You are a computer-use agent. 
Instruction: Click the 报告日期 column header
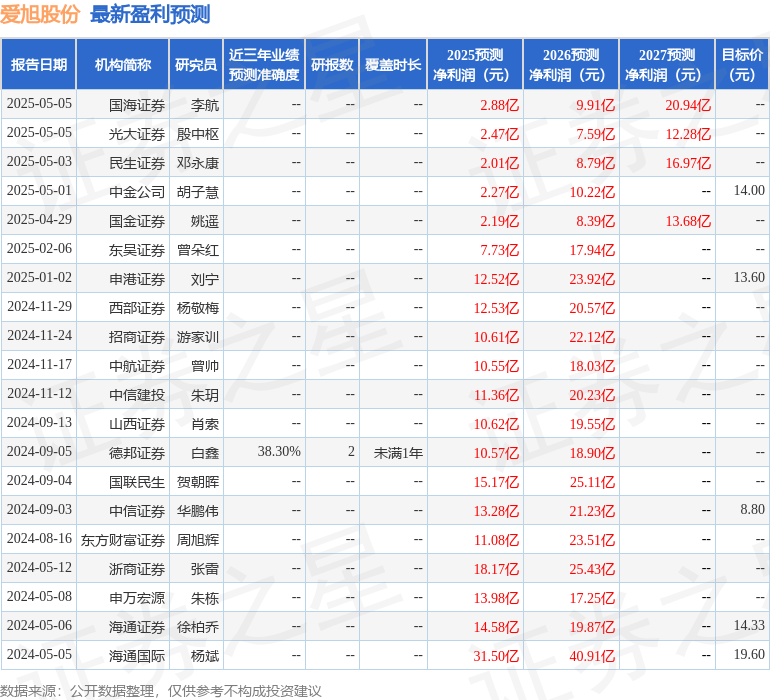tap(39, 65)
